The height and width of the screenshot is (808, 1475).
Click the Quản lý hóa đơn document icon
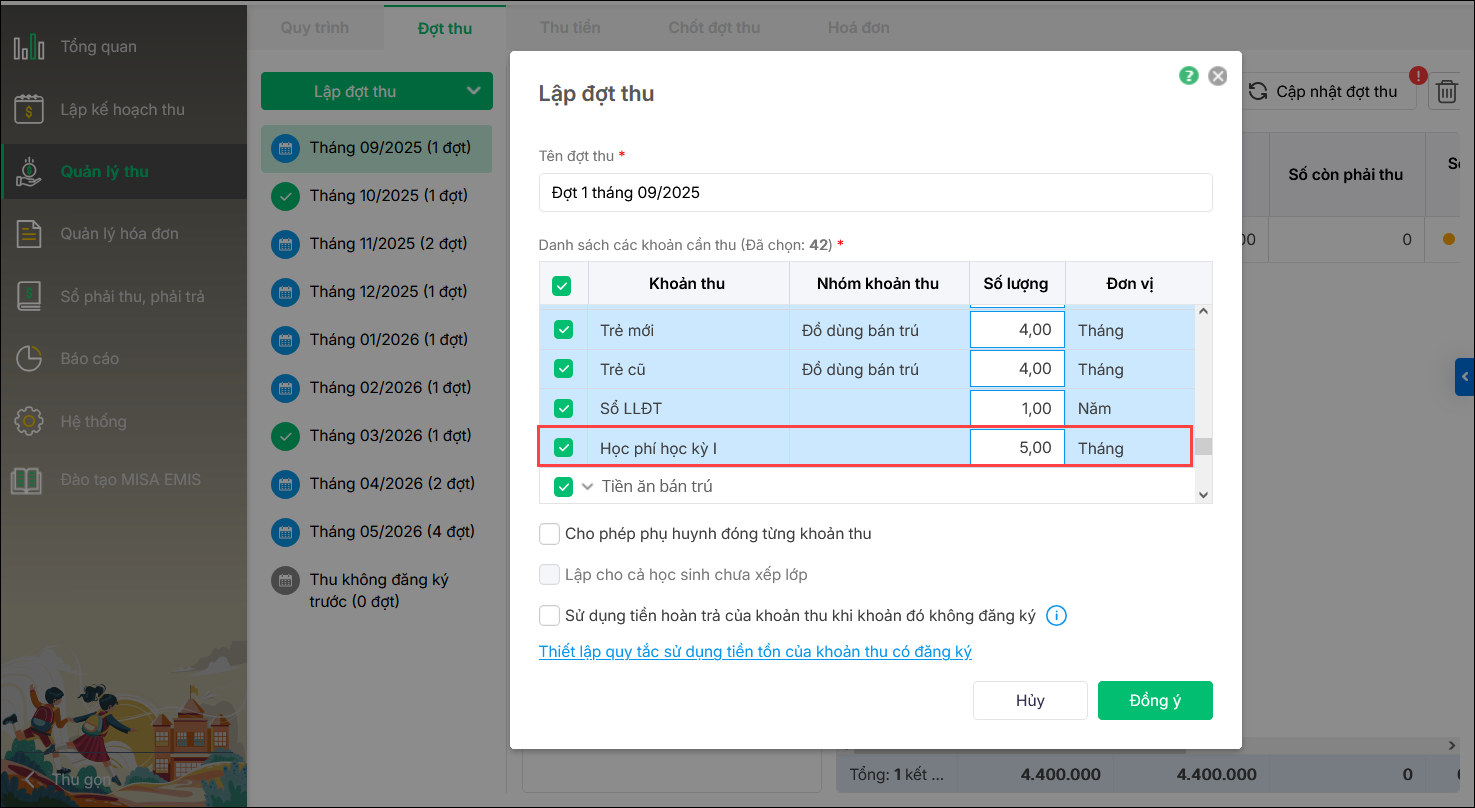[x=29, y=234]
